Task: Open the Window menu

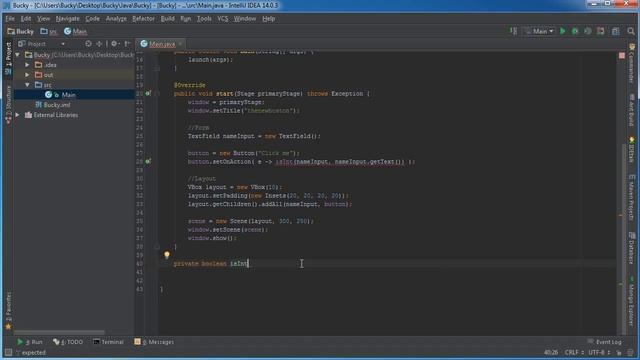Action: (x=244, y=19)
